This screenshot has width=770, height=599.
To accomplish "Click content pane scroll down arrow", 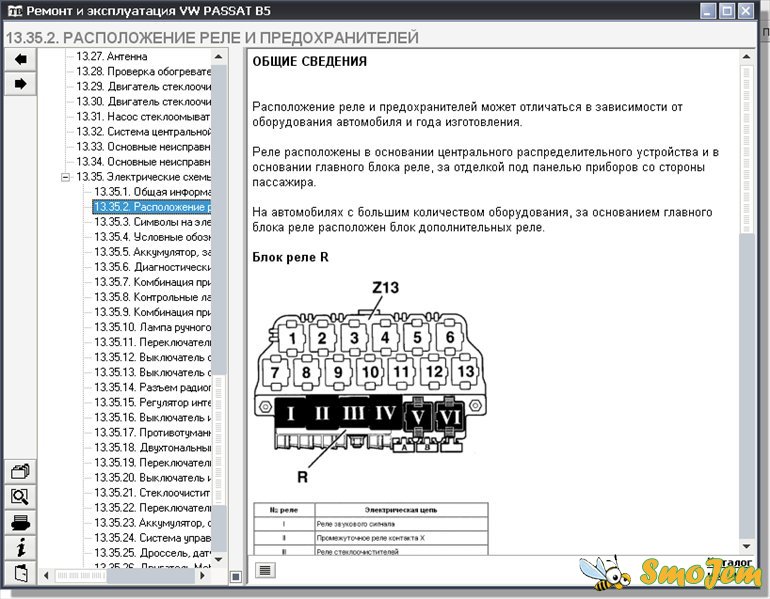I will click(x=746, y=546).
